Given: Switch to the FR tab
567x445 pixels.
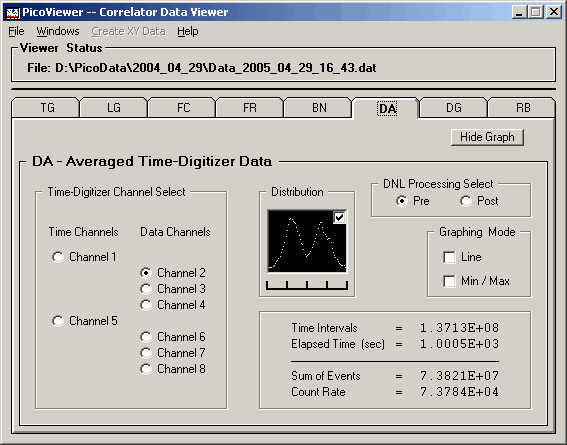Looking at the screenshot, I should (x=250, y=108).
